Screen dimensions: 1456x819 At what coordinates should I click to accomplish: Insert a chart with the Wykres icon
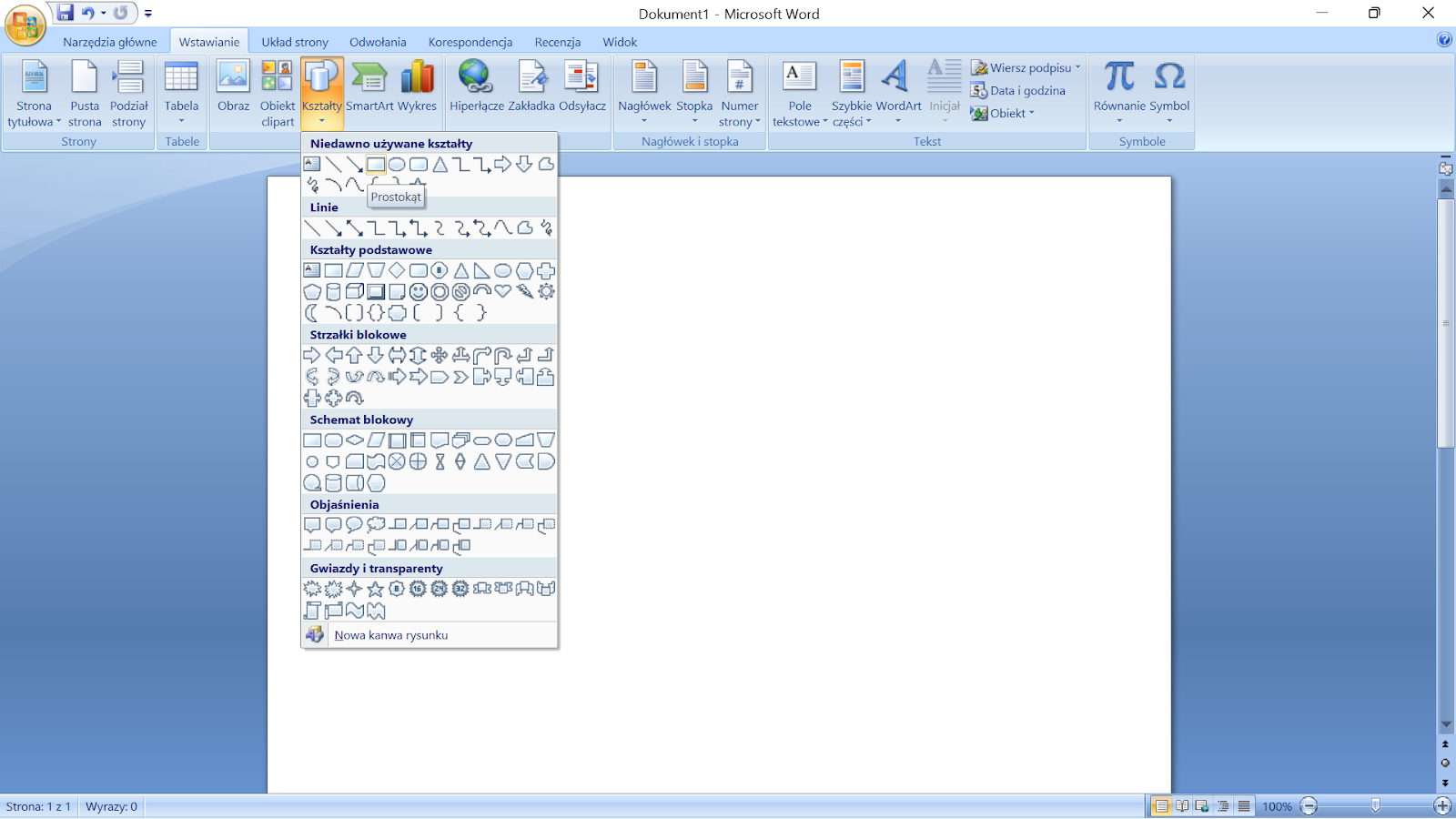click(417, 88)
